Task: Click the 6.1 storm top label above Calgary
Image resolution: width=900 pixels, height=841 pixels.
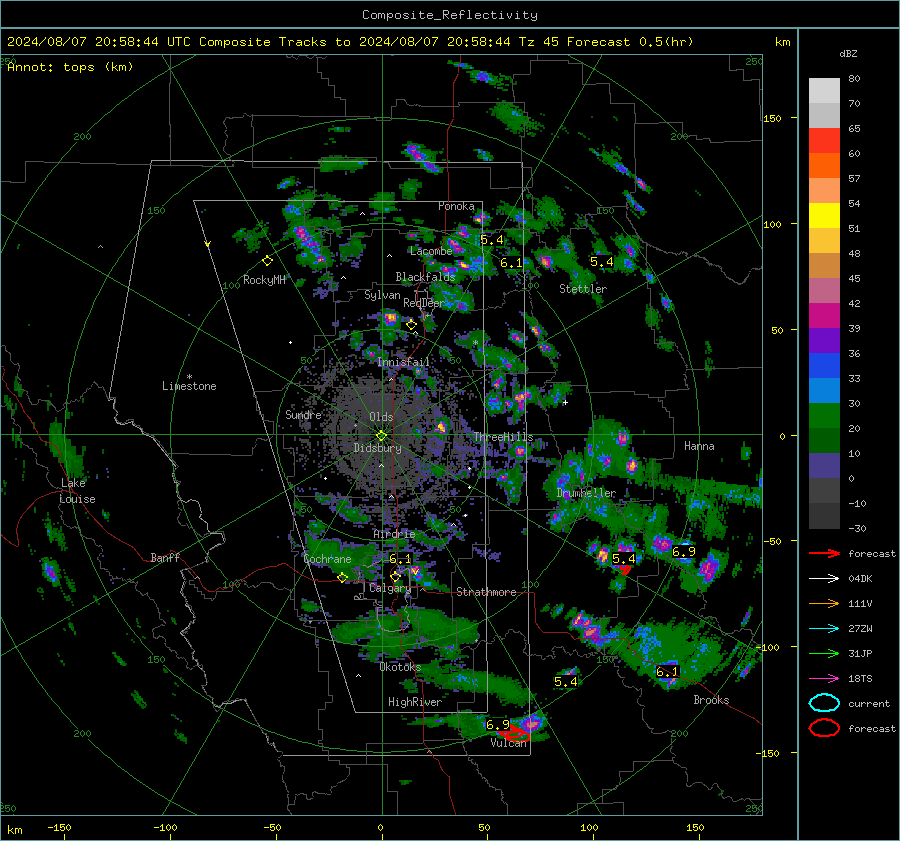Action: point(400,559)
